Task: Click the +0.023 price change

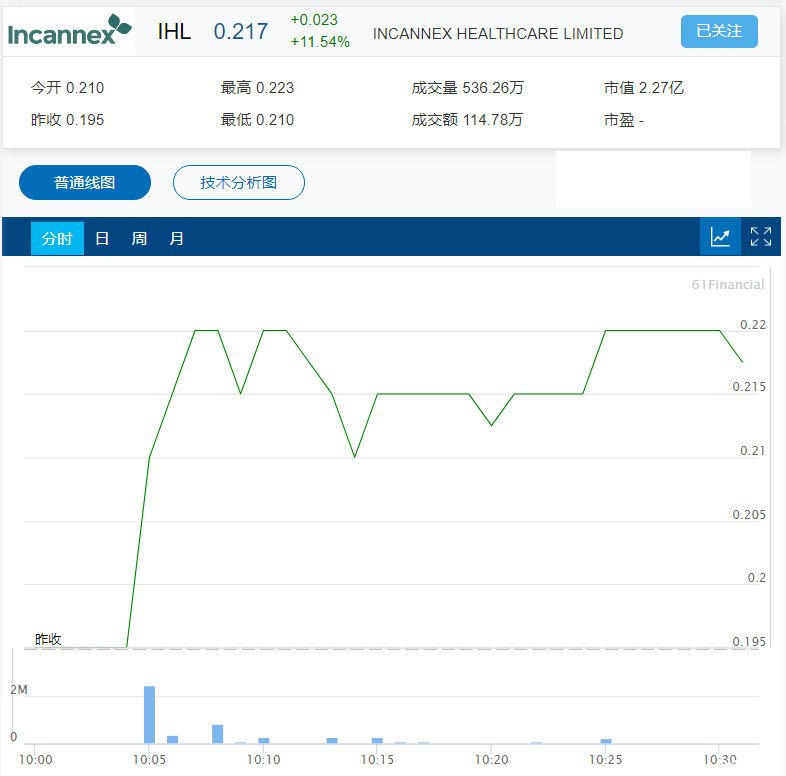Action: click(314, 20)
